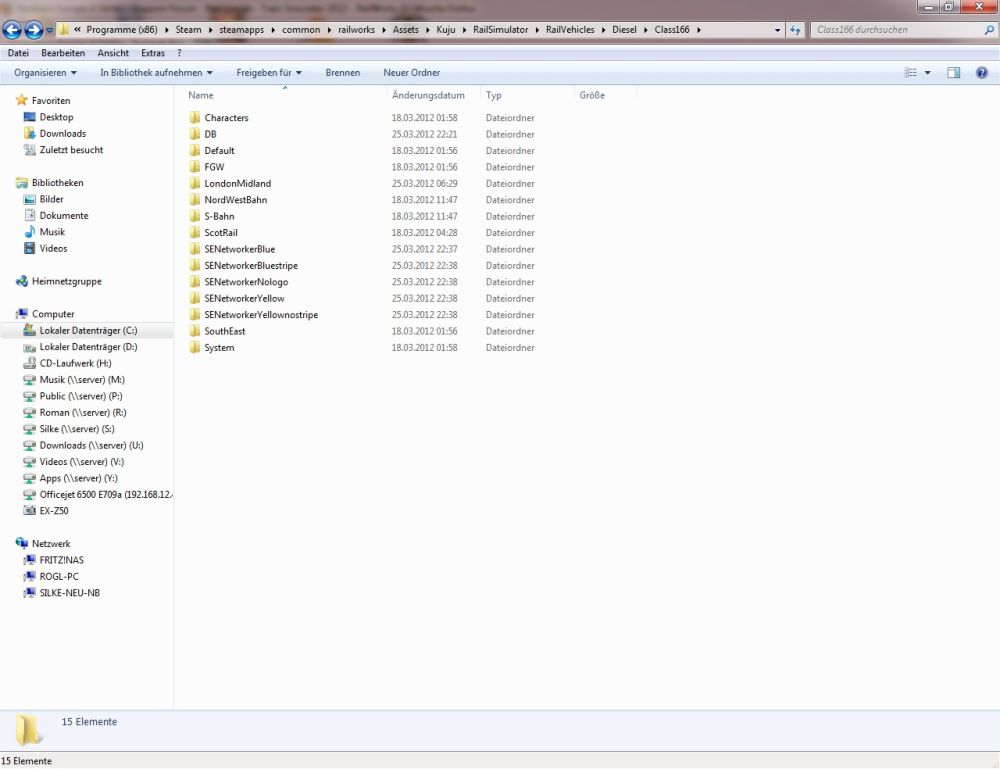Open the Bearbeiten menu
Viewport: 1000px width, 769px height.
(63, 53)
